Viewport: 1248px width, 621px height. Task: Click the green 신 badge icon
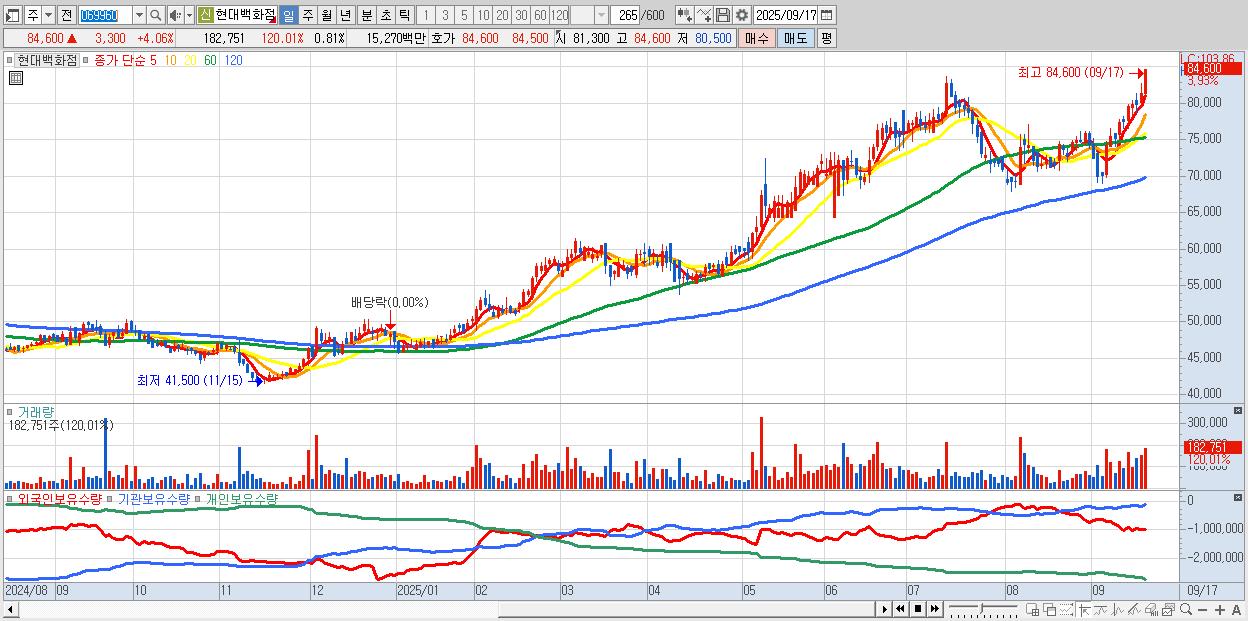205,15
